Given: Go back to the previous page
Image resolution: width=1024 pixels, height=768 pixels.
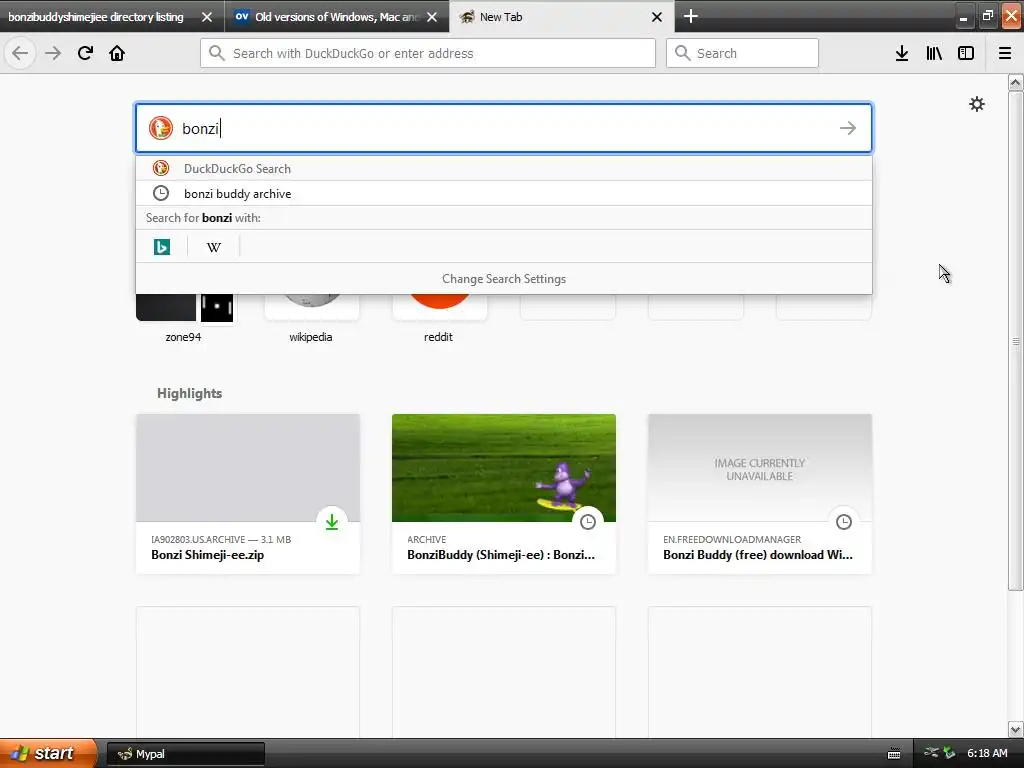Looking at the screenshot, I should [x=20, y=53].
